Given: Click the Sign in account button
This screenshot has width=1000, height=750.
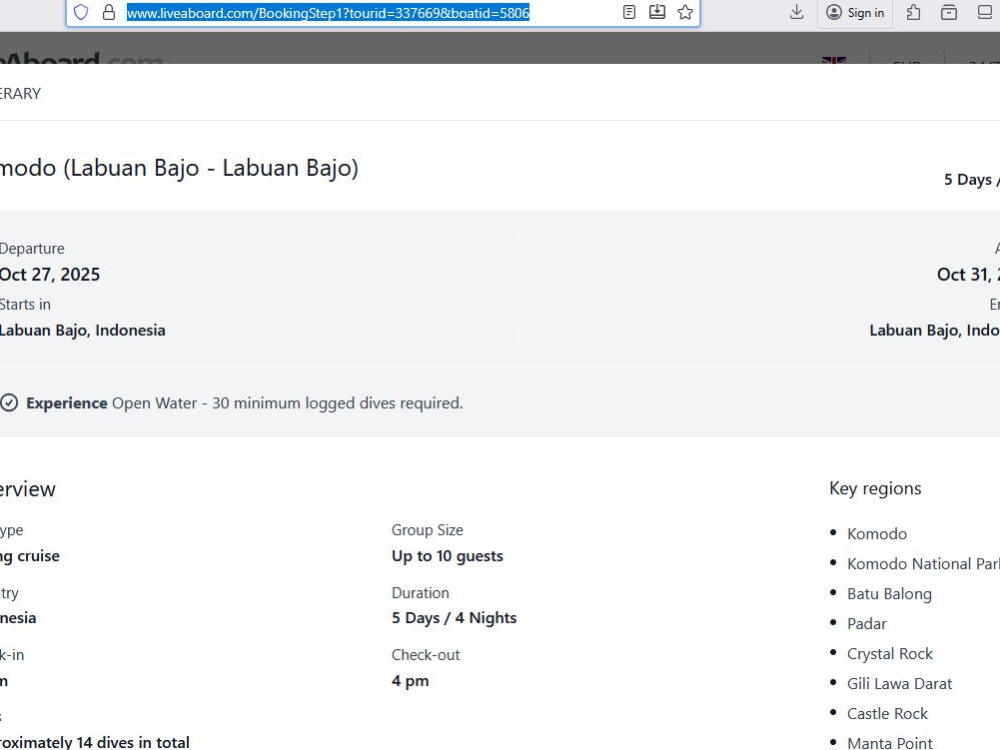Looking at the screenshot, I should click(x=855, y=13).
